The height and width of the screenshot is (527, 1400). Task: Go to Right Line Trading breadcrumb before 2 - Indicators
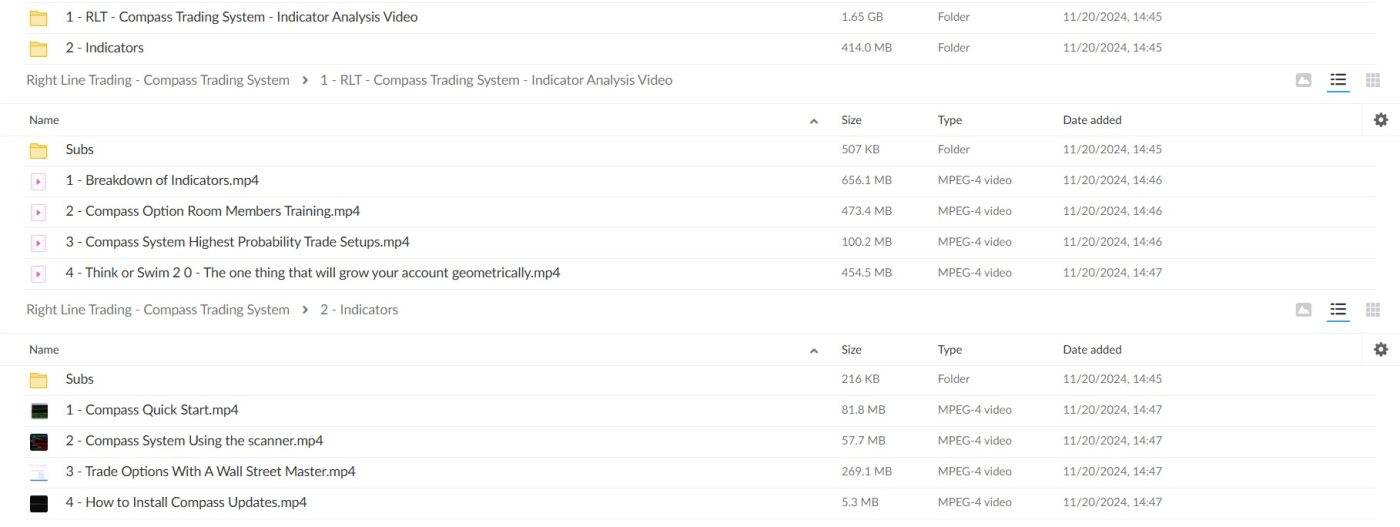click(x=157, y=310)
